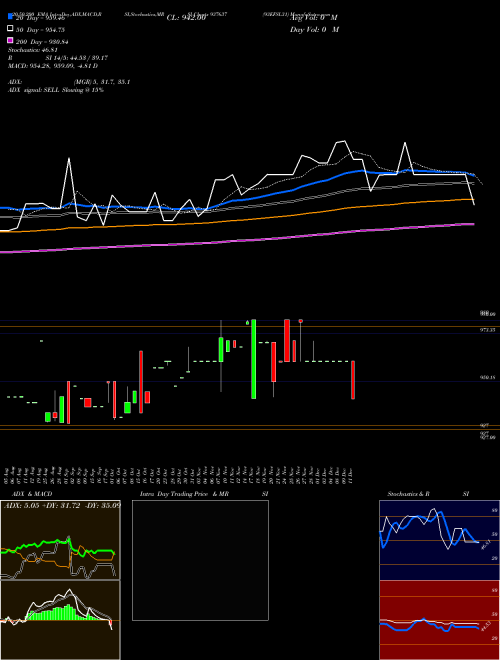The width and height of the screenshot is (500, 660).
Task: Select the '20 Day - 939.46' legend label
Action: tap(40, 18)
